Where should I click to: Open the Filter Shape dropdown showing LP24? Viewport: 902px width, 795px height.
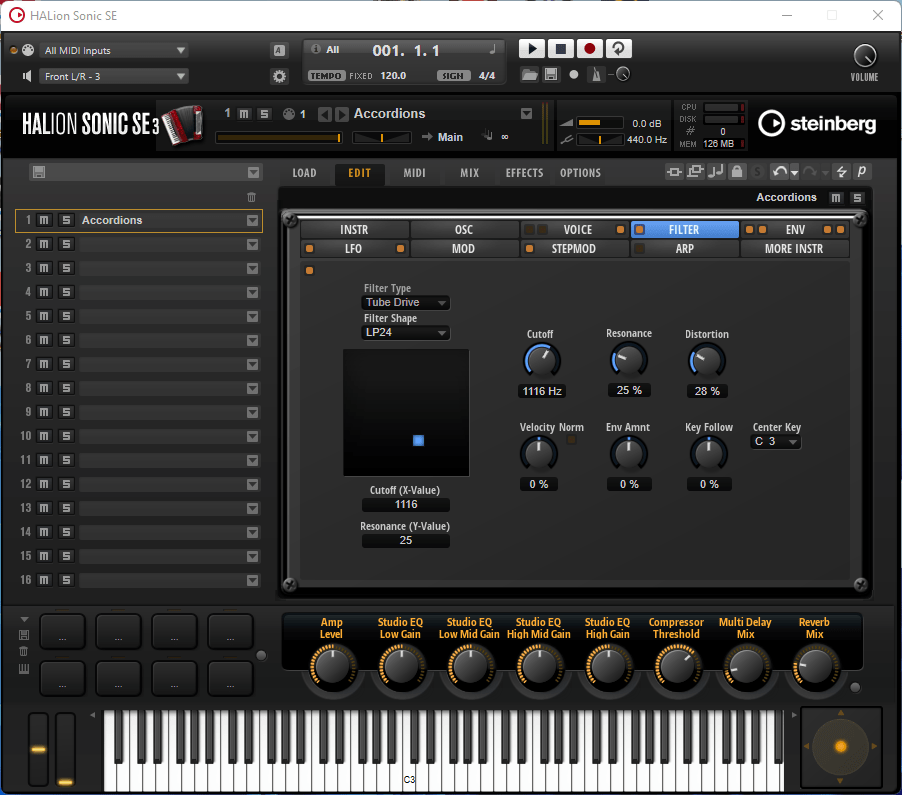(405, 332)
